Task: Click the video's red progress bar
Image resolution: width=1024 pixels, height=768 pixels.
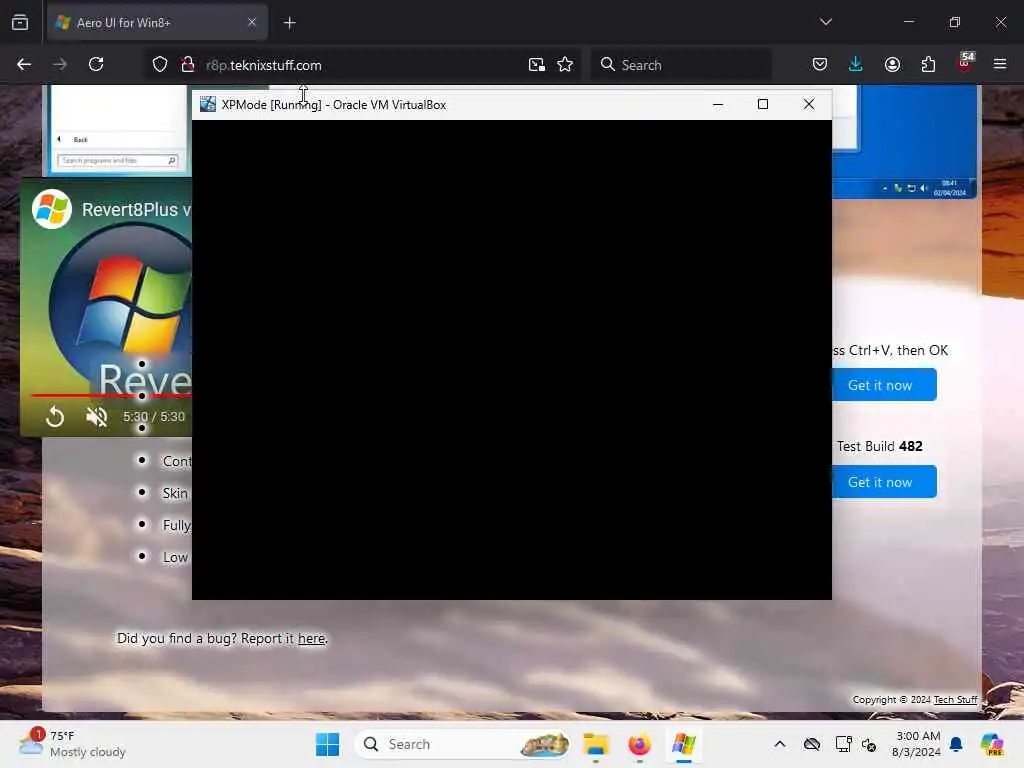Action: (x=112, y=395)
